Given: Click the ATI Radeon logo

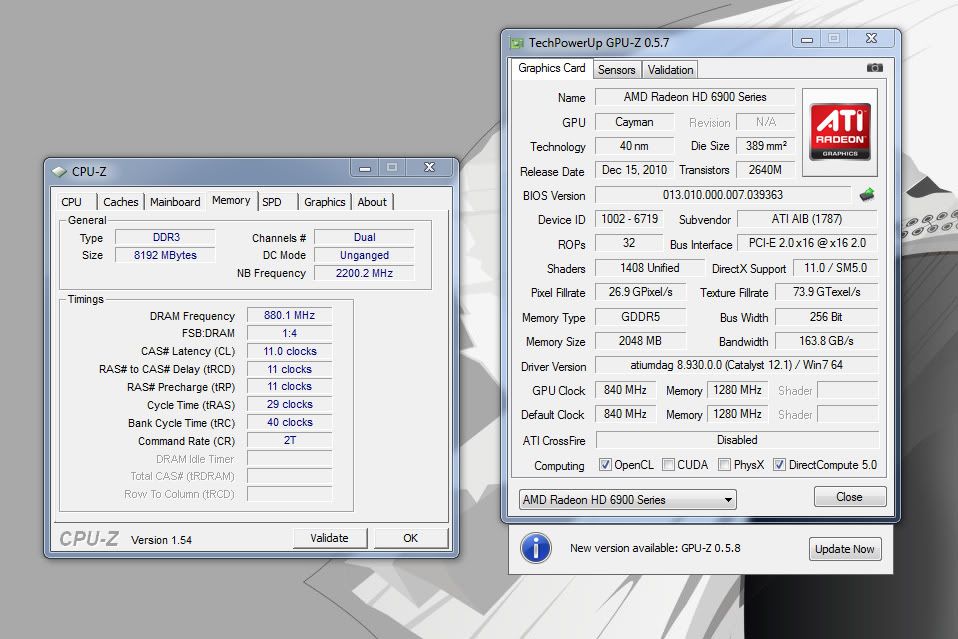Looking at the screenshot, I should coord(839,132).
